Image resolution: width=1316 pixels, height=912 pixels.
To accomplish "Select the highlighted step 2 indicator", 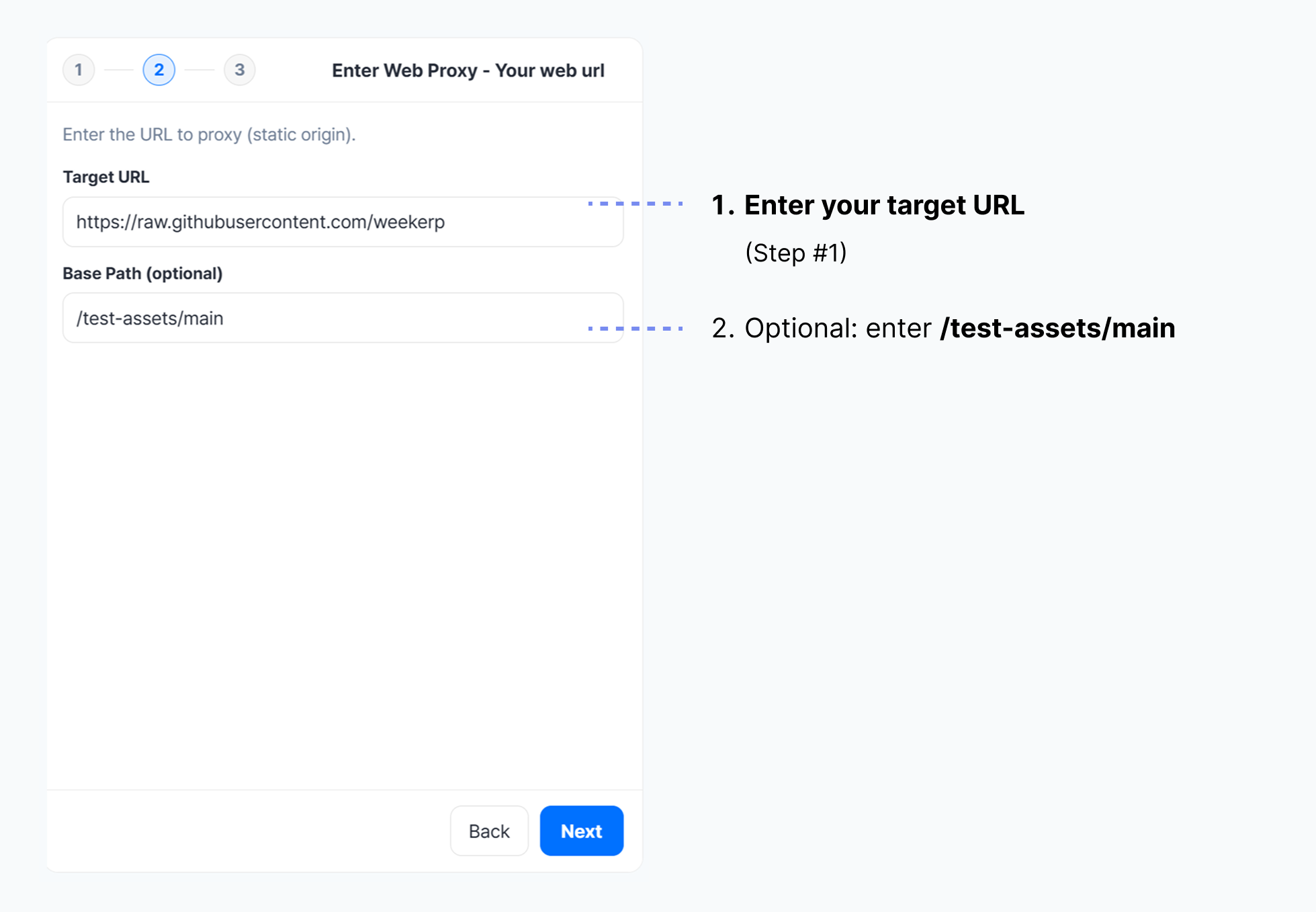I will click(x=159, y=70).
